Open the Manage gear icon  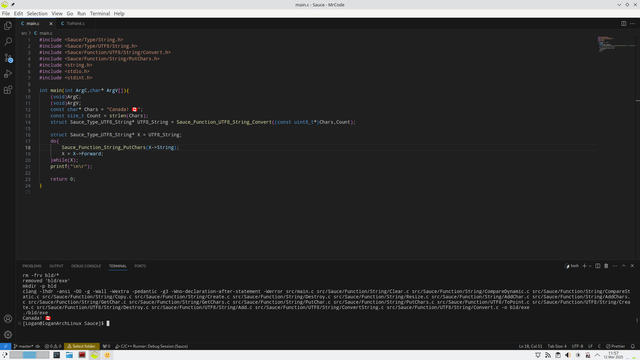pyautogui.click(x=8, y=335)
